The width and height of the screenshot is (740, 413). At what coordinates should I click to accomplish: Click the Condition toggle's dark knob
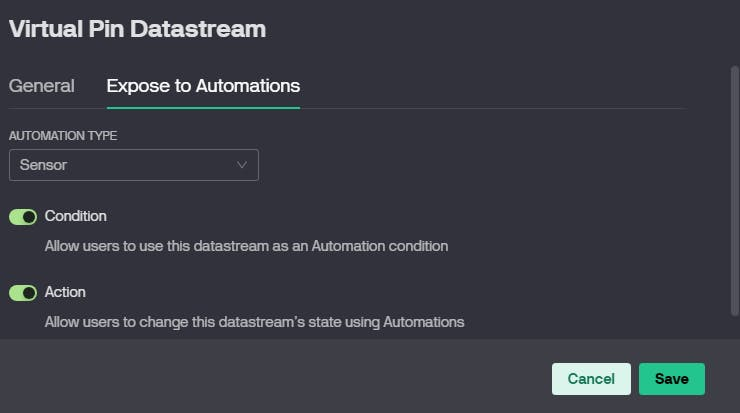click(x=29, y=216)
